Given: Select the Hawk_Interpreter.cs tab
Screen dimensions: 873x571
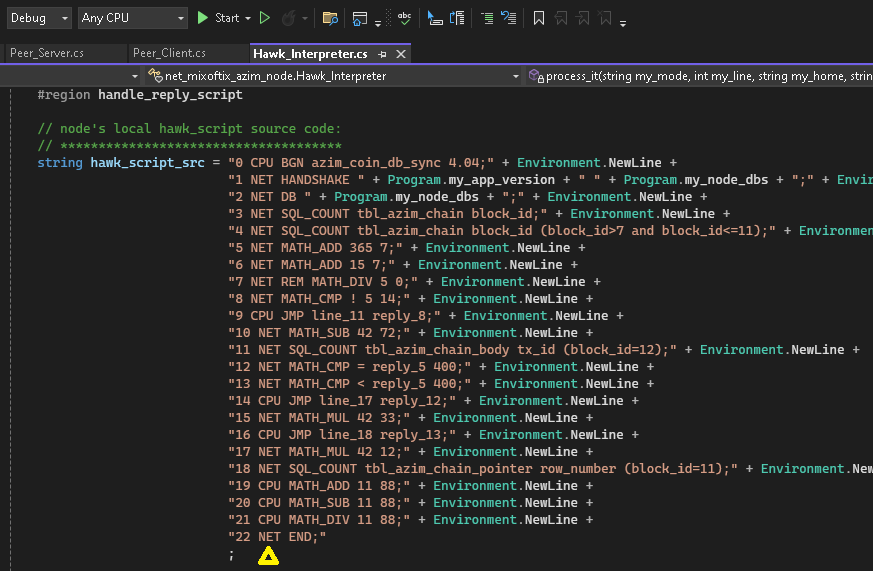Looking at the screenshot, I should point(310,54).
